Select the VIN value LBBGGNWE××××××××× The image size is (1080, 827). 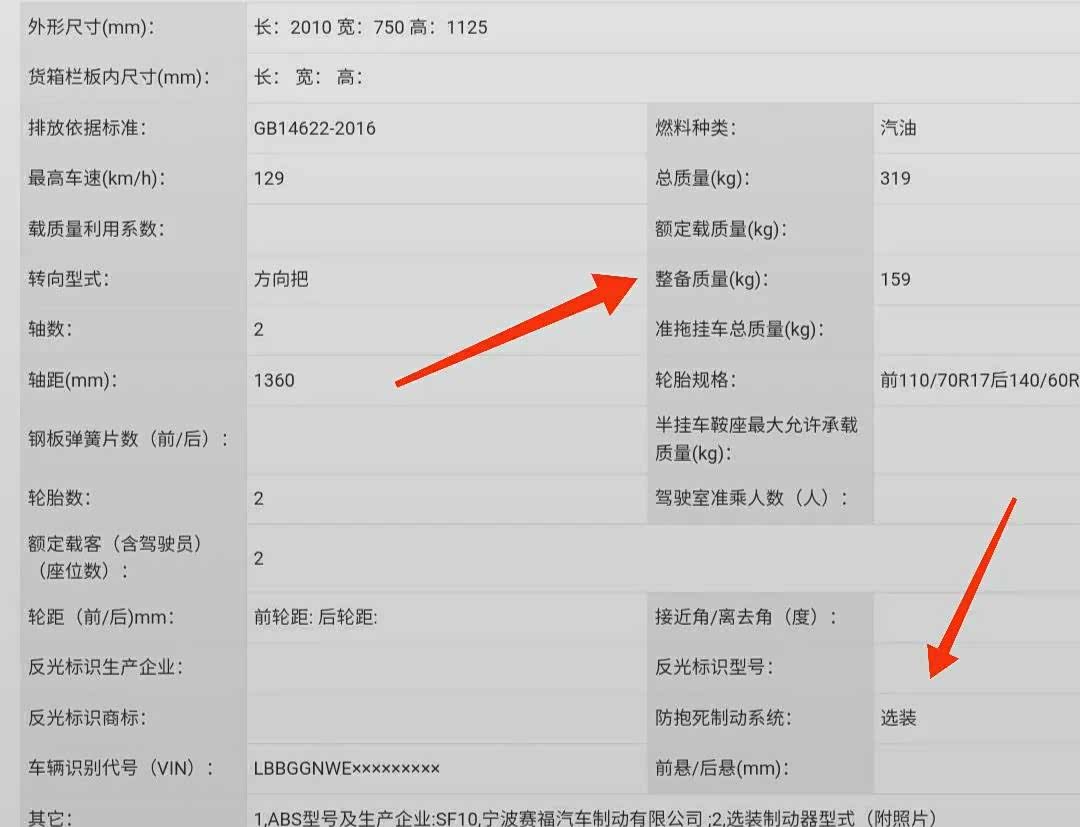tap(347, 768)
